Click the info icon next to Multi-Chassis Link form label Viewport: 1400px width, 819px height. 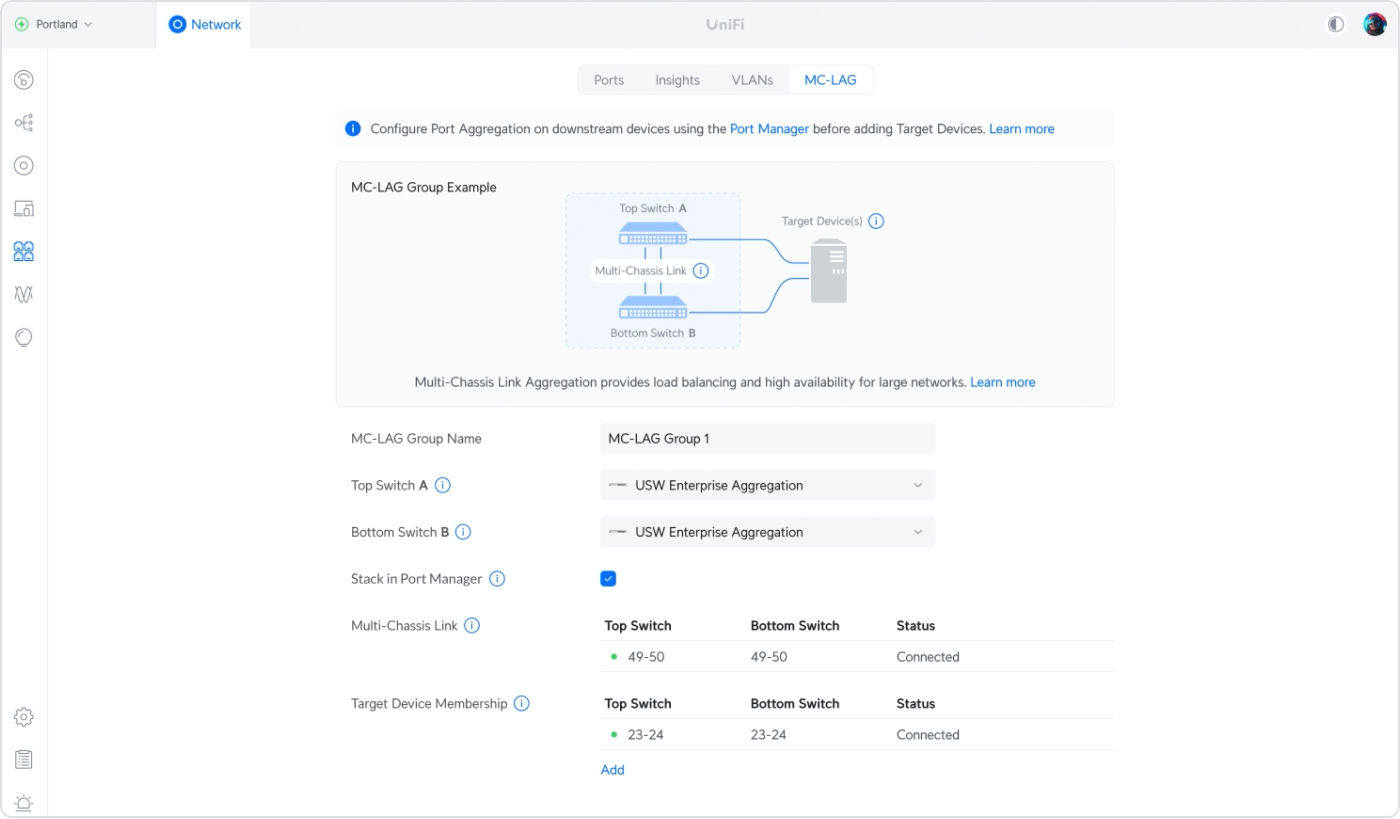(x=472, y=626)
